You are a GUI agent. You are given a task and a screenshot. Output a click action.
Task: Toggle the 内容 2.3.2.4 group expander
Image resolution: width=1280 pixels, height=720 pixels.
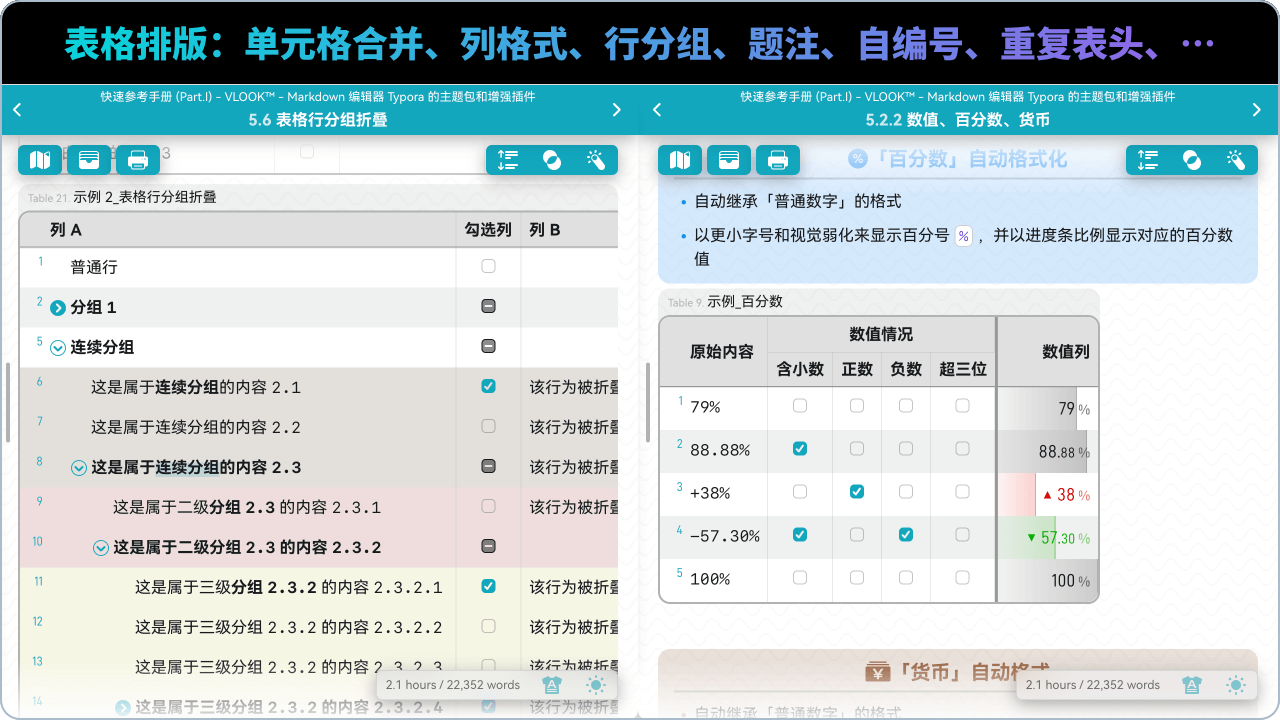[123, 708]
